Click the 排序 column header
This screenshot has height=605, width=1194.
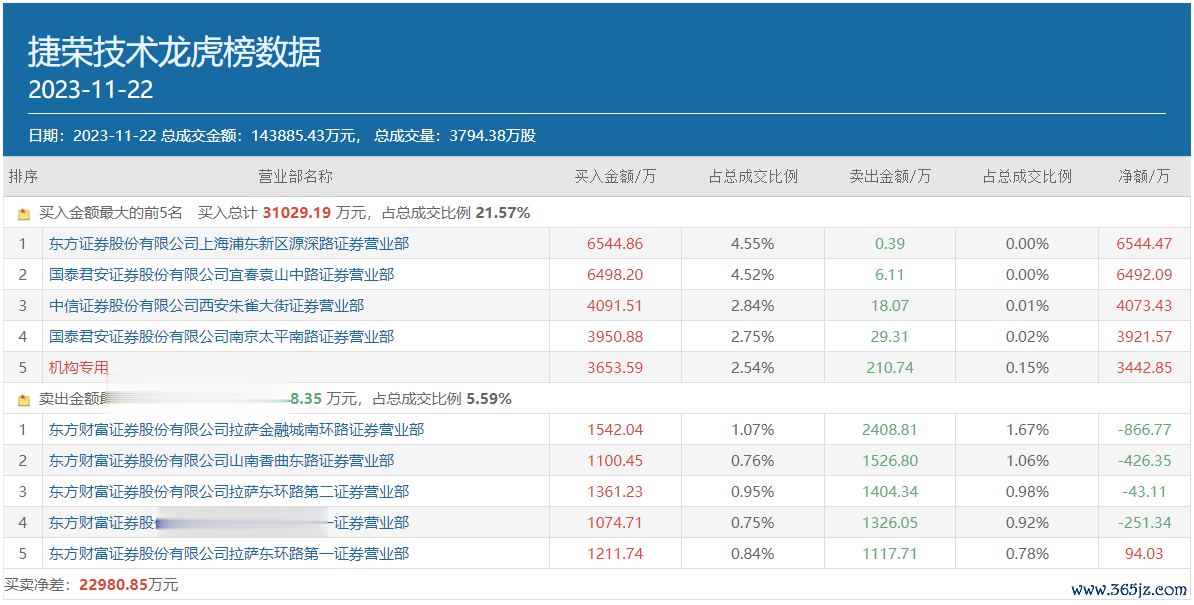[x=23, y=177]
